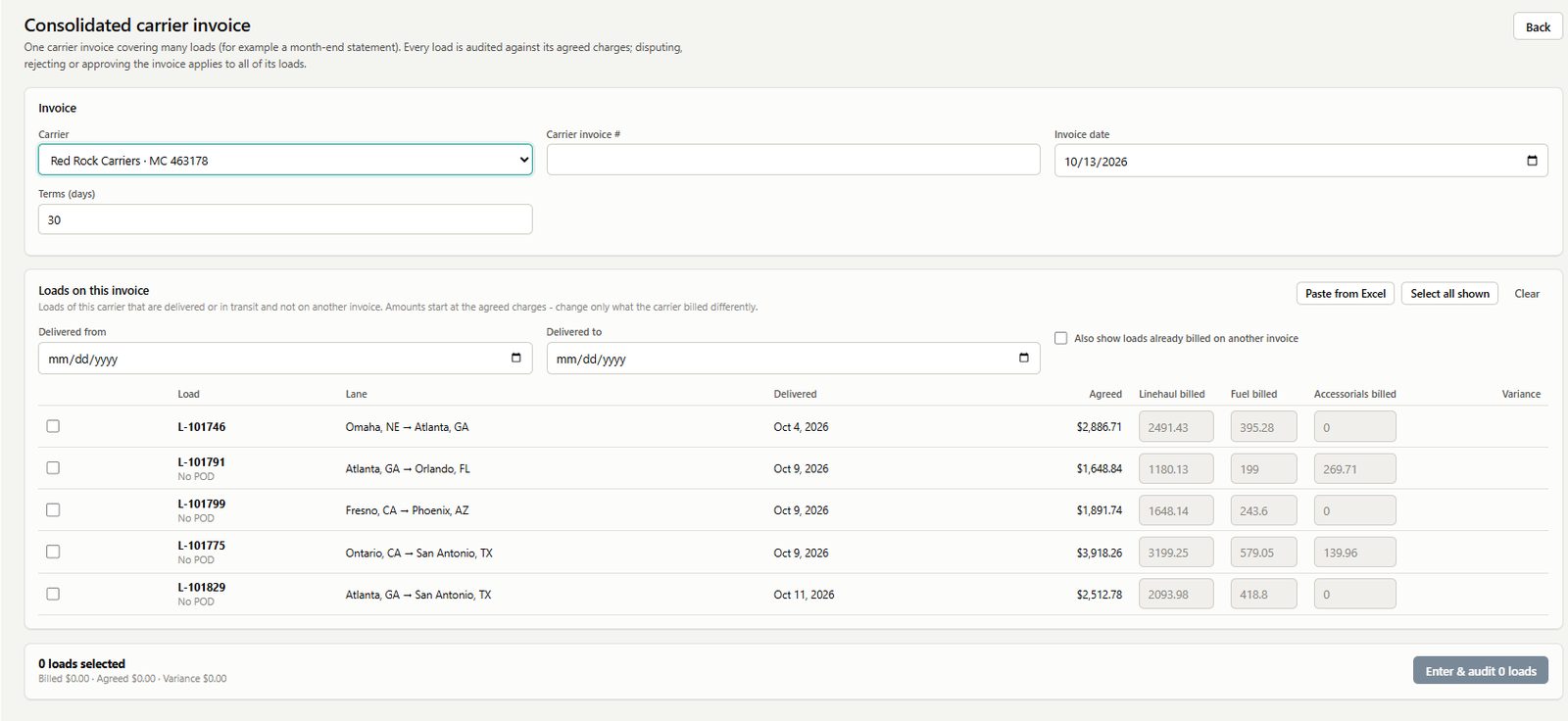Click accessorials billed 269.71 field
Viewport: 1568px width, 721px height.
coord(1355,469)
